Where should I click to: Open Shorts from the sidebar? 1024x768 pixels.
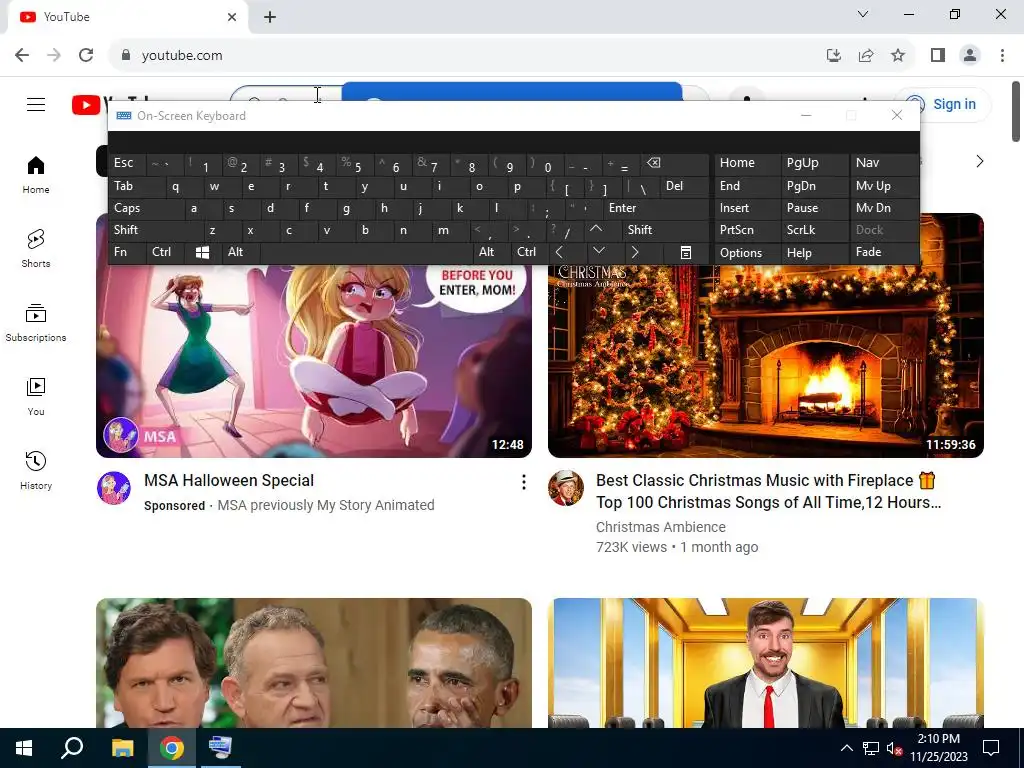pyautogui.click(x=36, y=249)
